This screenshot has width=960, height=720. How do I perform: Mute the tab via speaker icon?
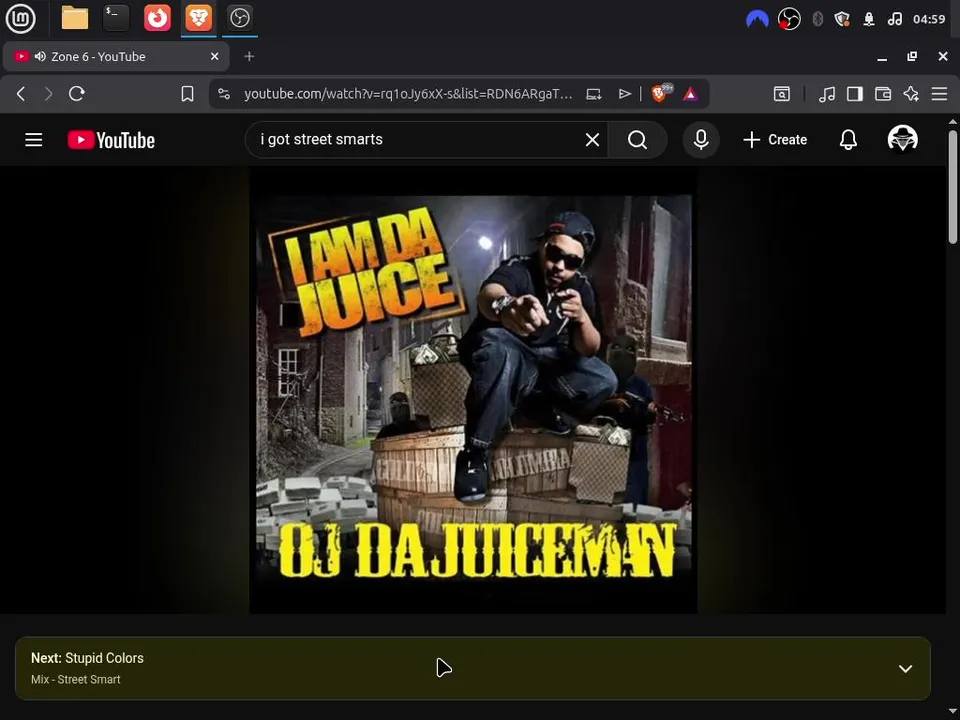[40, 56]
